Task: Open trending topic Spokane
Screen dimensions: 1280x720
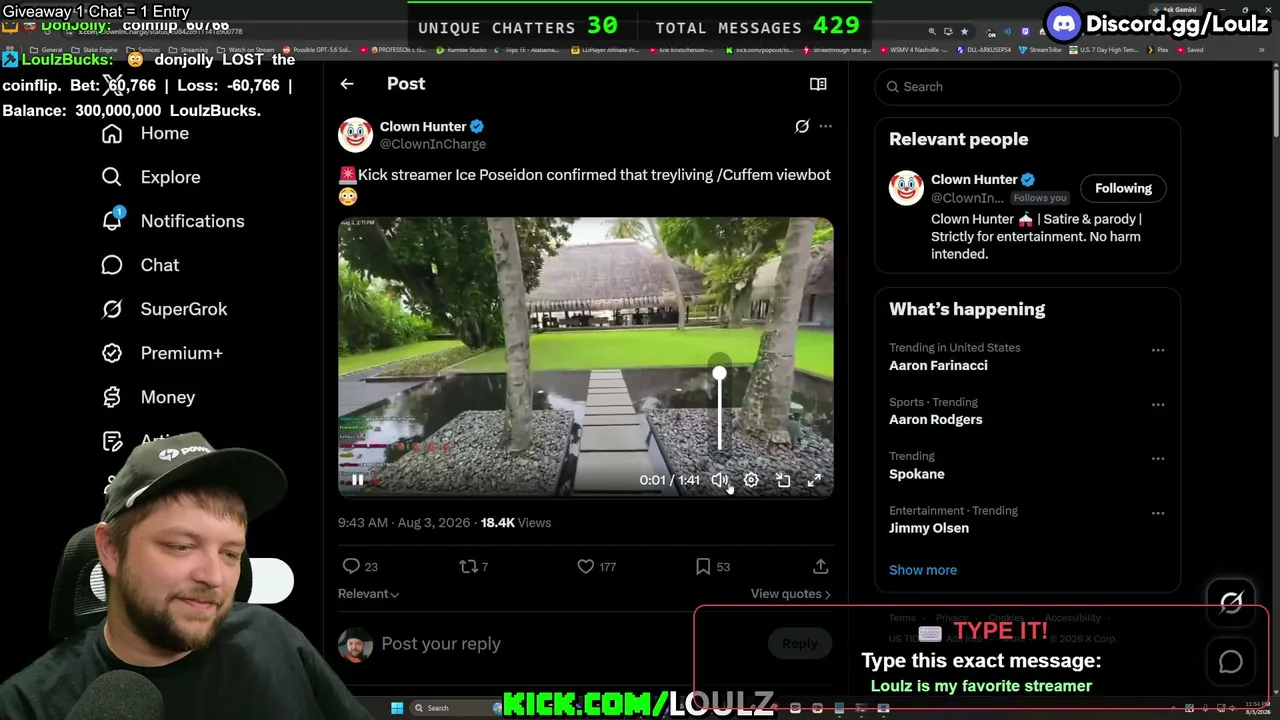Action: [x=917, y=474]
